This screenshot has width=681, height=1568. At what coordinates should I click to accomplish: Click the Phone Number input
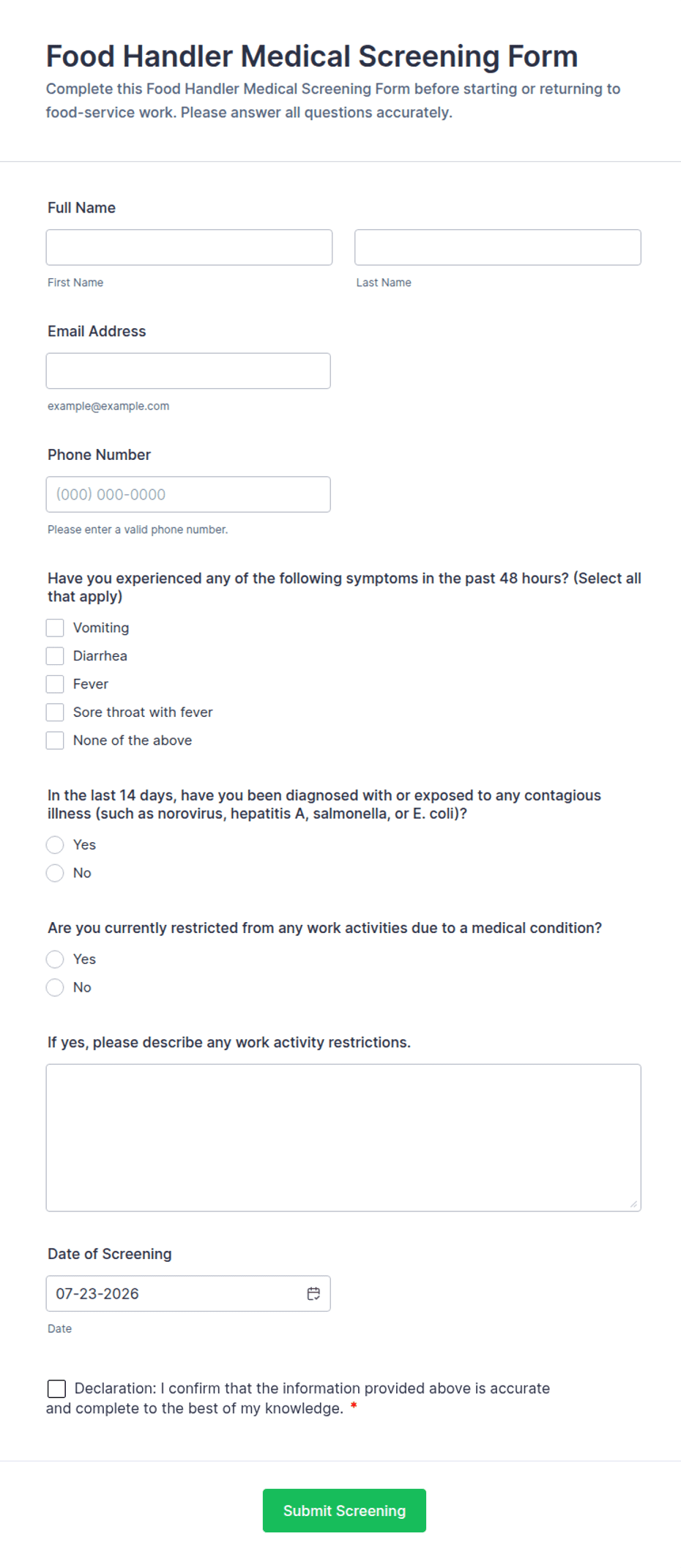188,494
